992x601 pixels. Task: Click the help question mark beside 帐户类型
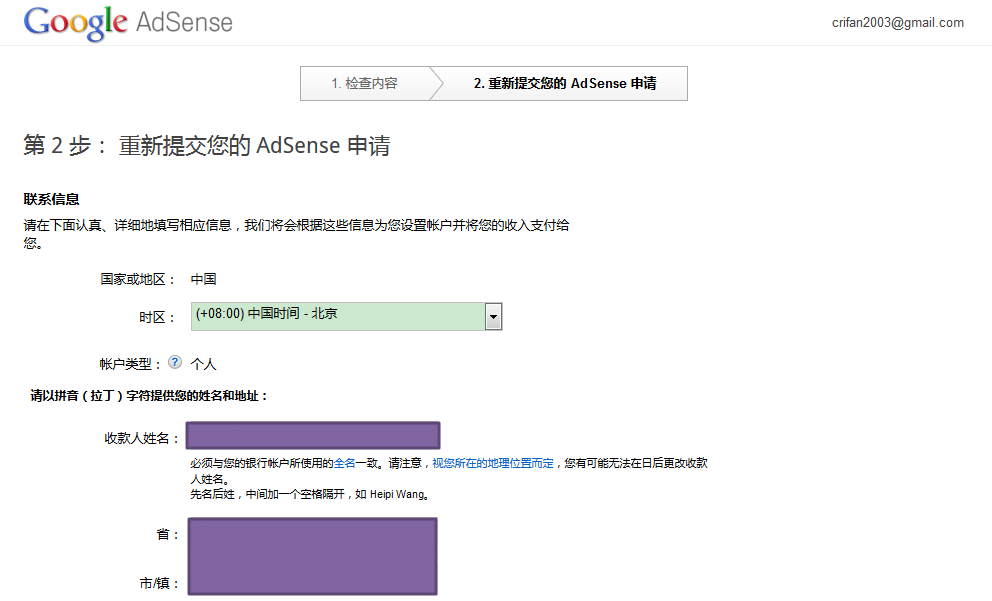coord(175,363)
